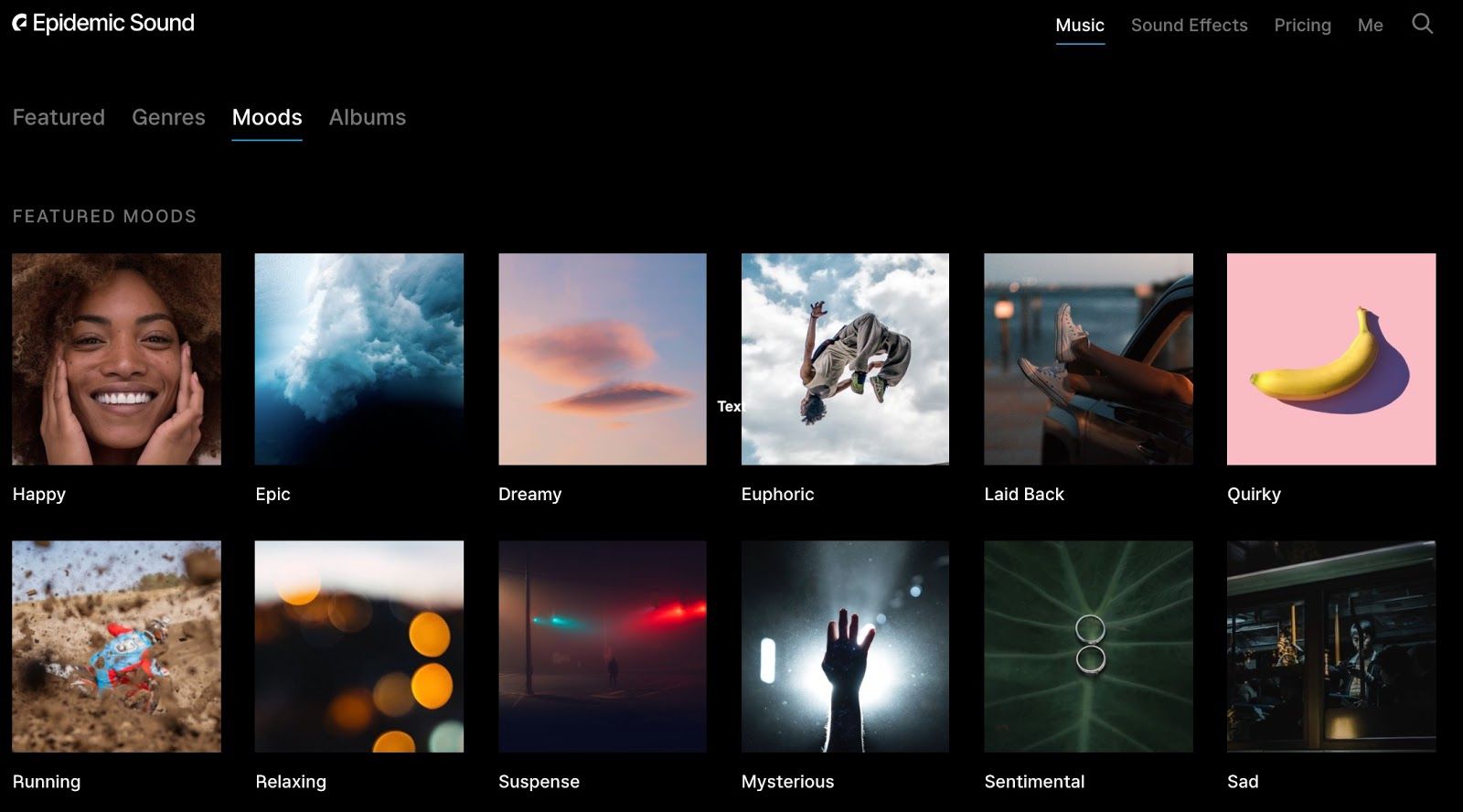The width and height of the screenshot is (1463, 812).
Task: Select the Laid Back mood cover
Action: pyautogui.click(x=1088, y=359)
